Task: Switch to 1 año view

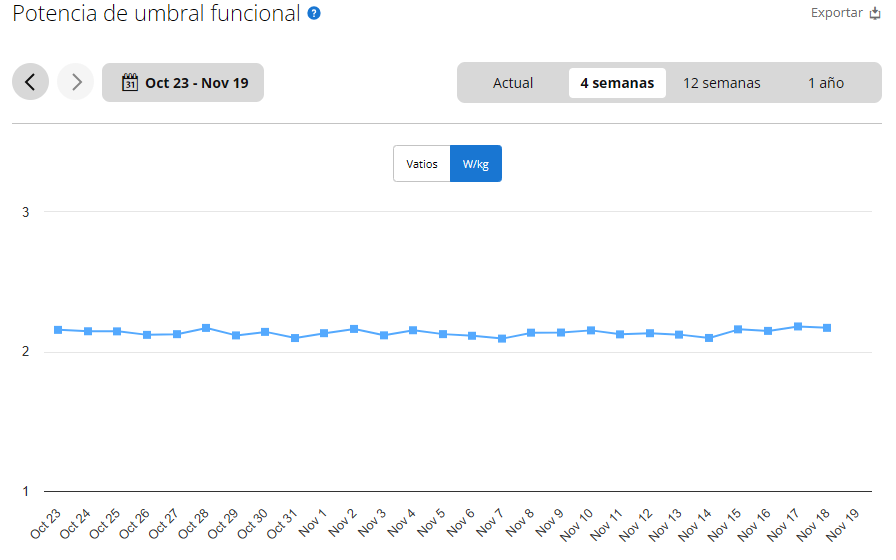Action: coord(825,83)
